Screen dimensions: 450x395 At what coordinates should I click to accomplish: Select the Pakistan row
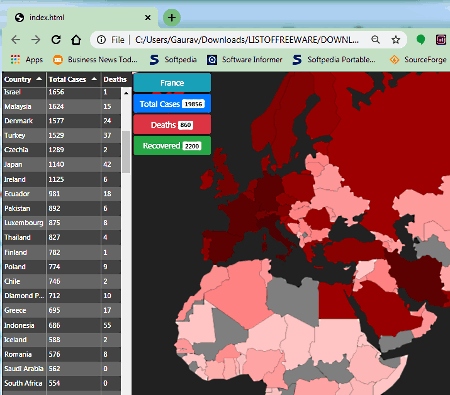pos(62,208)
